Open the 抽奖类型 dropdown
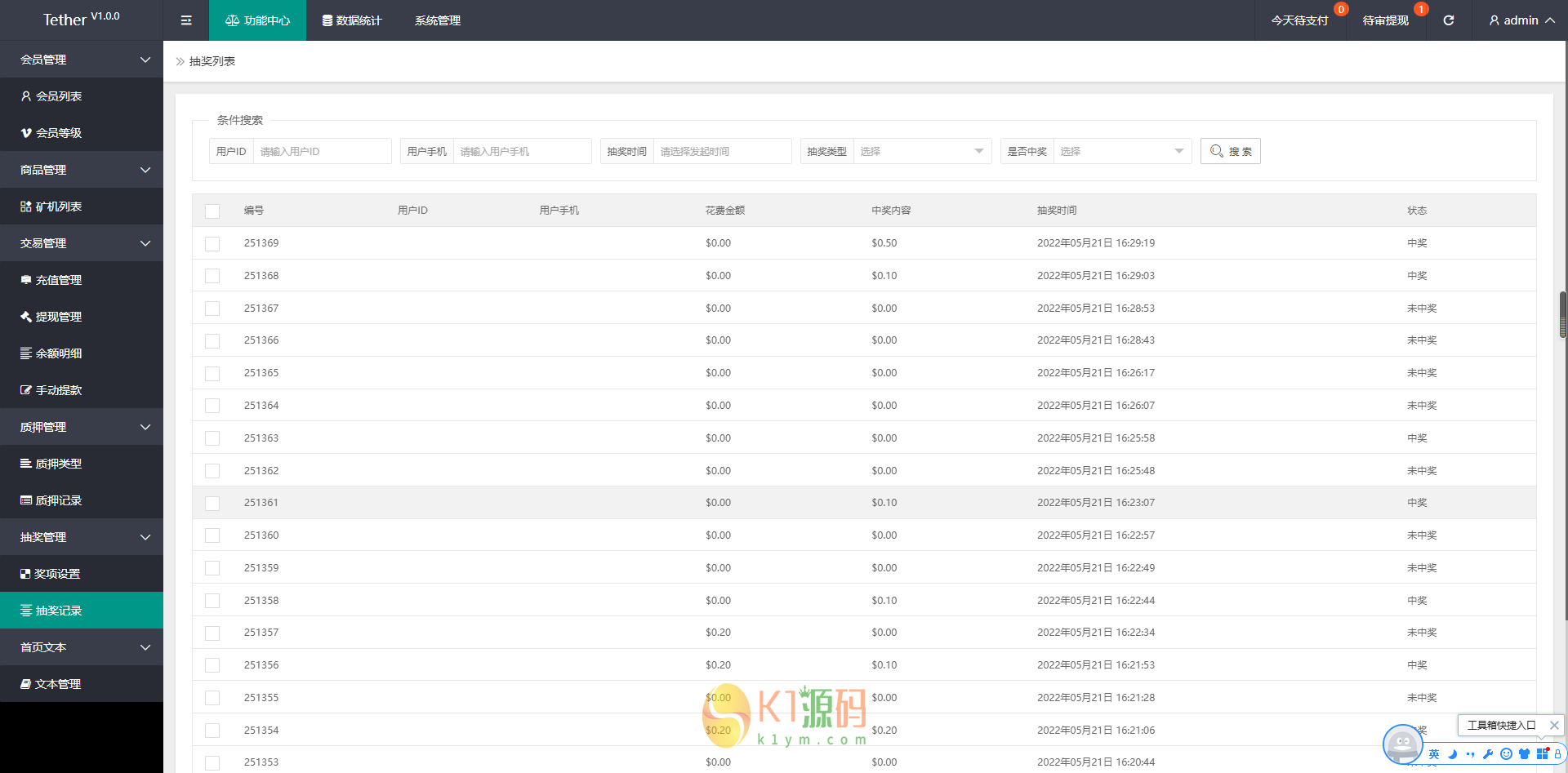Viewport: 1568px width, 773px height. pos(921,151)
